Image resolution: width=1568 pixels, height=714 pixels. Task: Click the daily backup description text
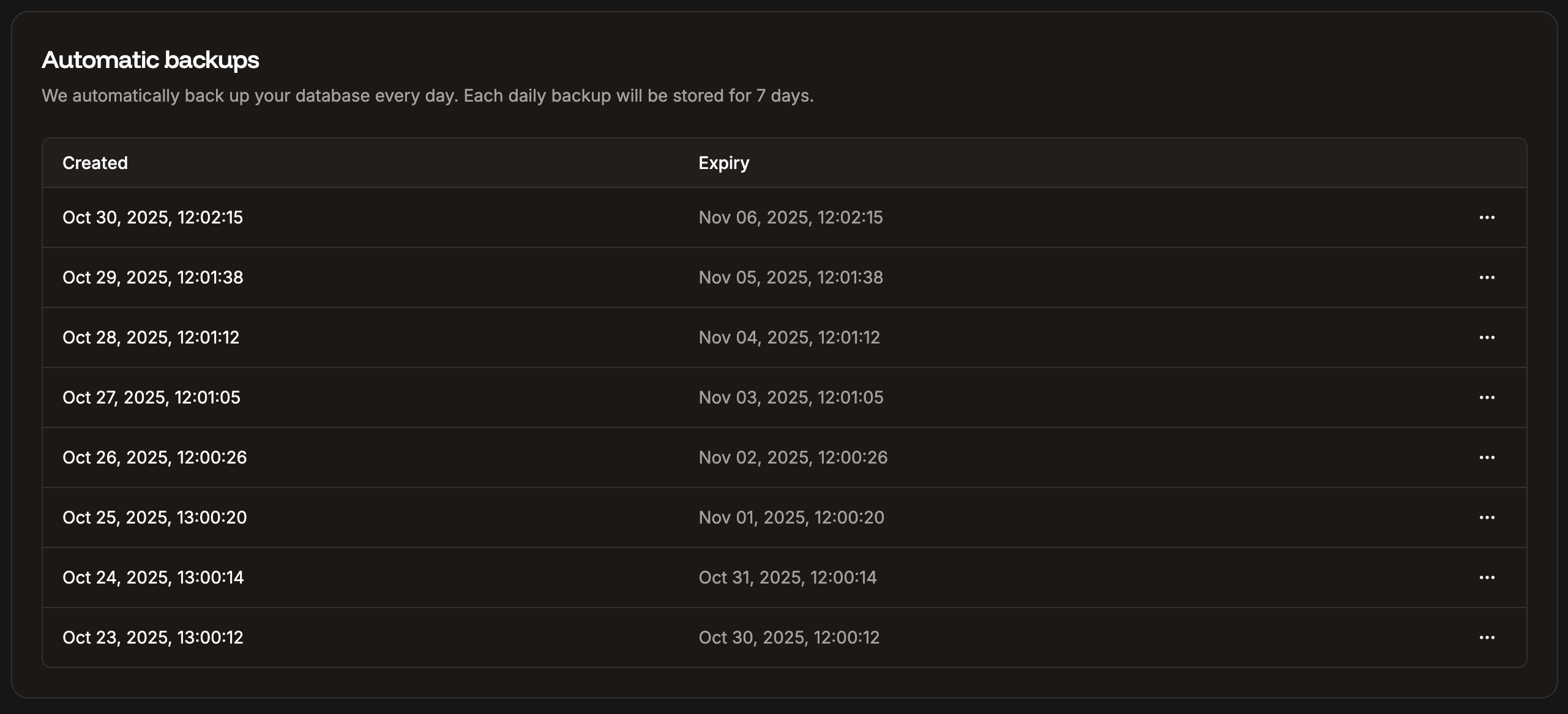point(427,95)
